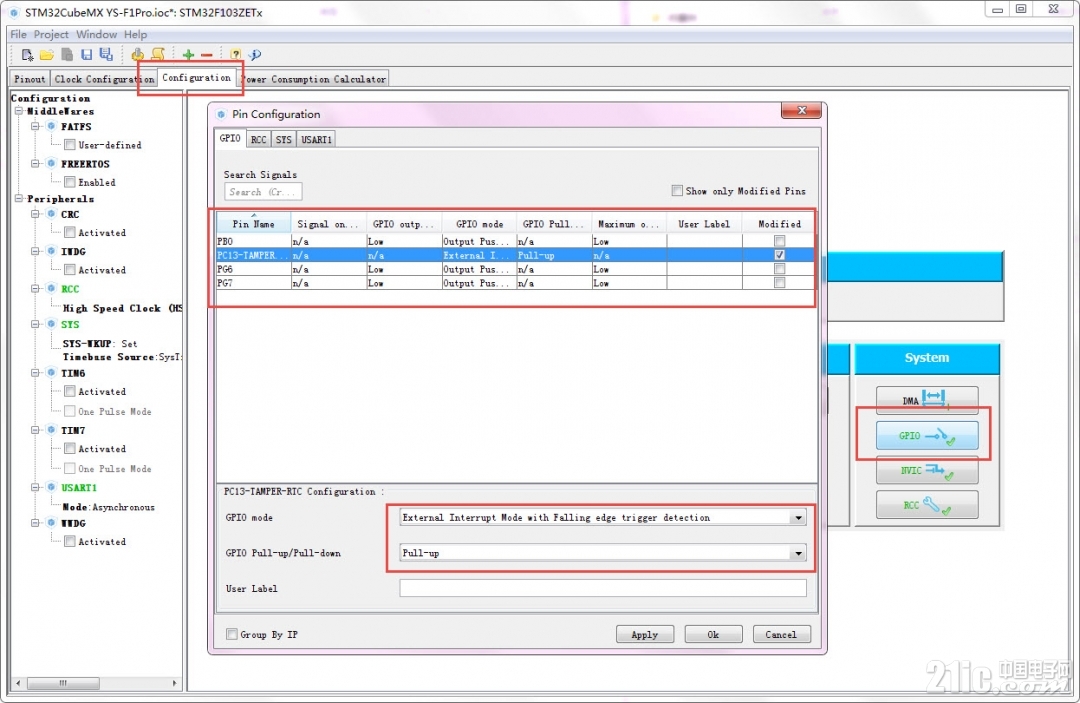This screenshot has width=1080, height=703.
Task: Open the Help menu
Action: 136,34
